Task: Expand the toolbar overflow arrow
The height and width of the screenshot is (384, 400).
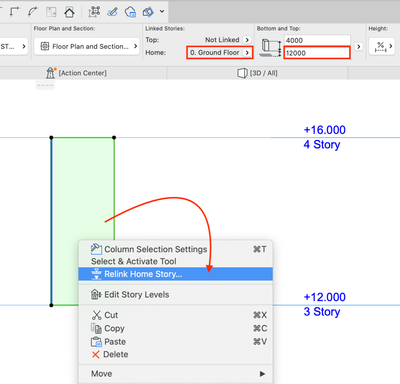Action: coord(162,11)
